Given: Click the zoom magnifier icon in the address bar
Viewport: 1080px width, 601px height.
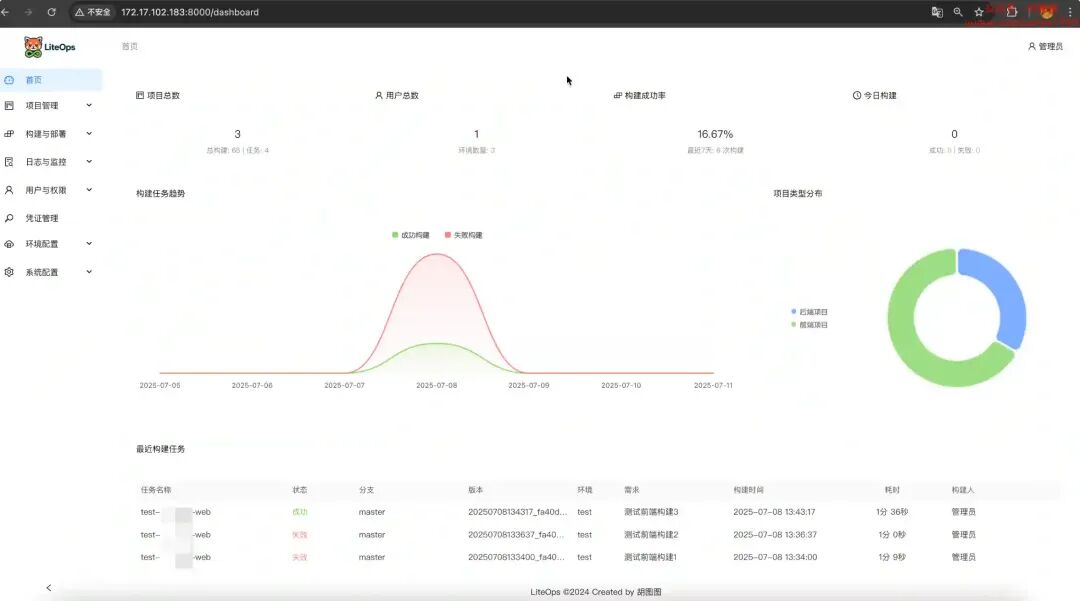Looking at the screenshot, I should tap(958, 12).
